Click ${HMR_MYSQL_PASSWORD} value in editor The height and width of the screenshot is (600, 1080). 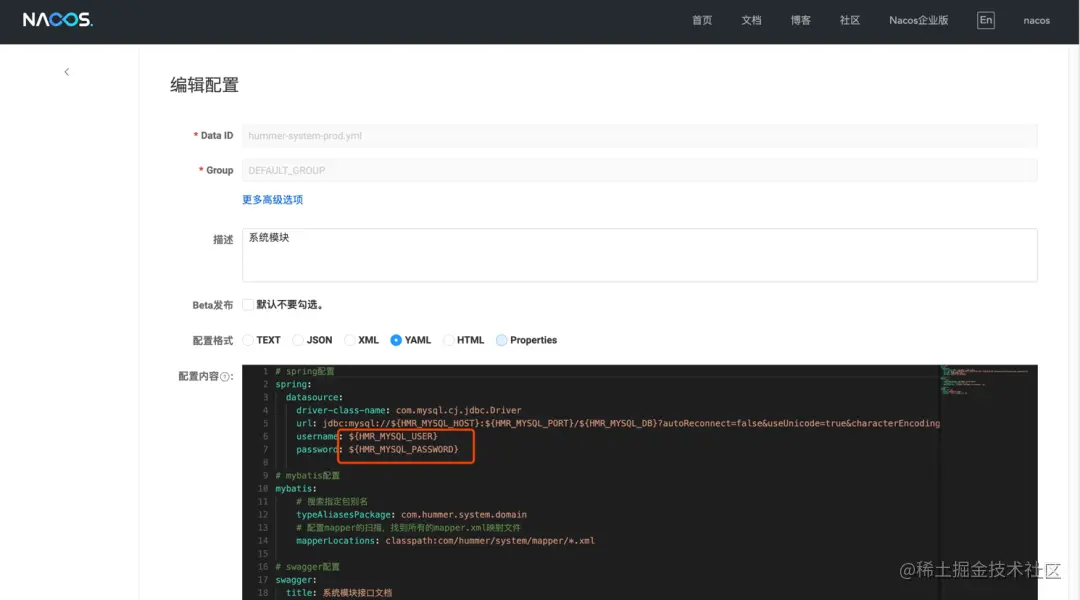click(x=403, y=450)
